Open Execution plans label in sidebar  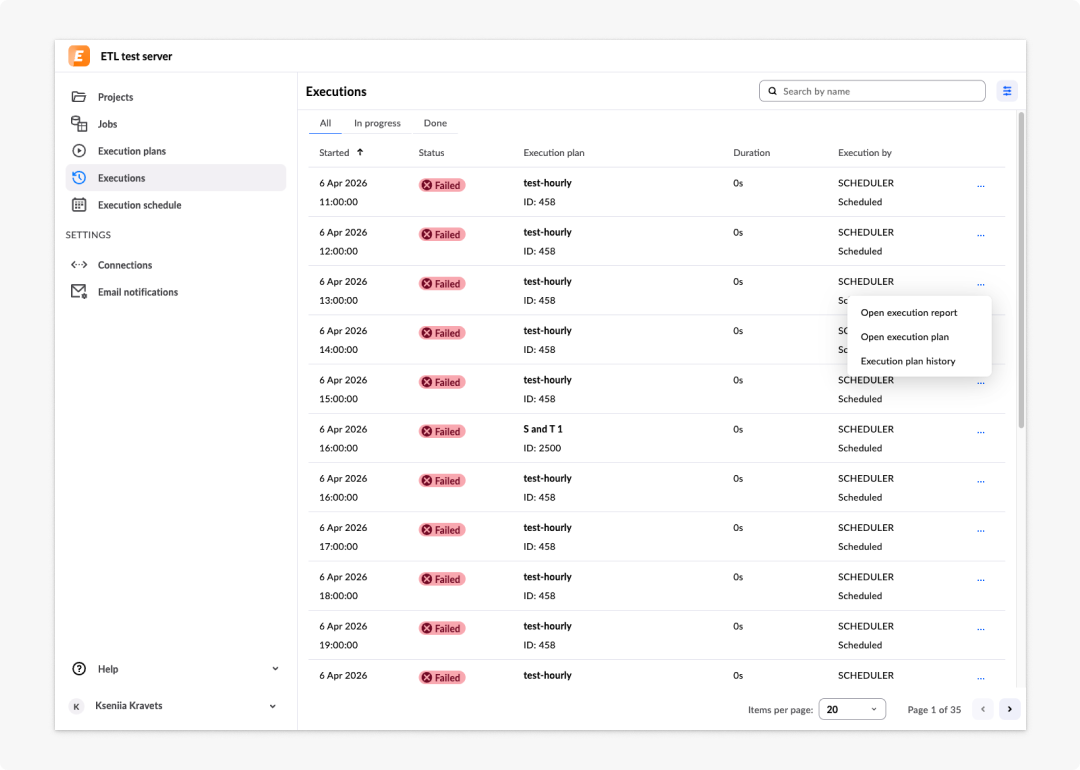[x=132, y=151]
